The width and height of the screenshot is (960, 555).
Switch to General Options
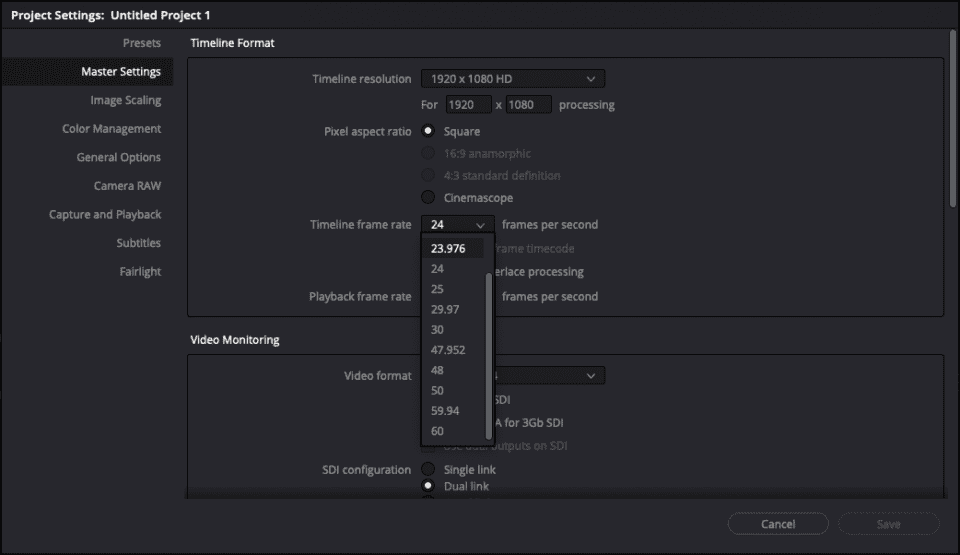point(118,157)
